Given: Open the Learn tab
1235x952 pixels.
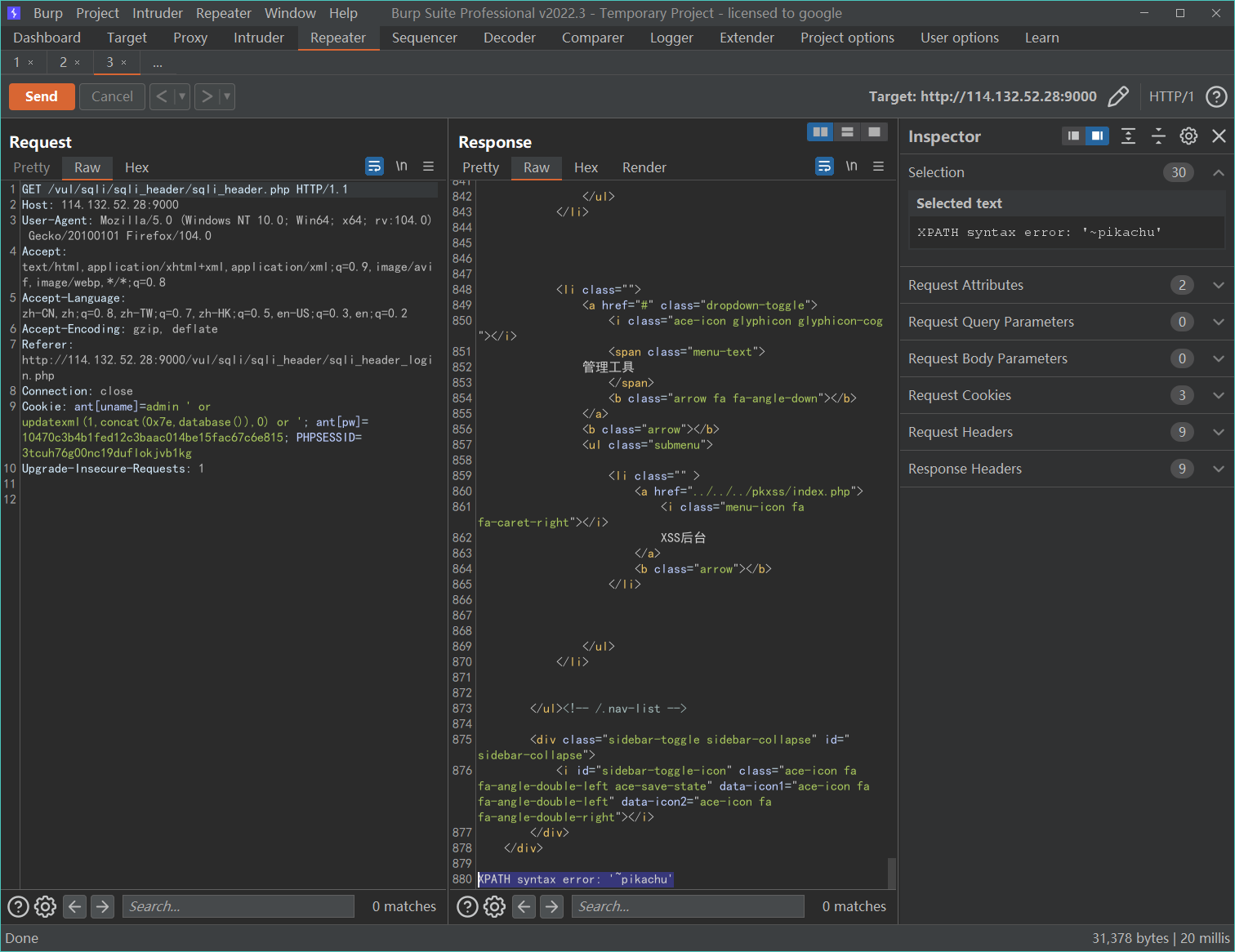Looking at the screenshot, I should (x=1041, y=38).
